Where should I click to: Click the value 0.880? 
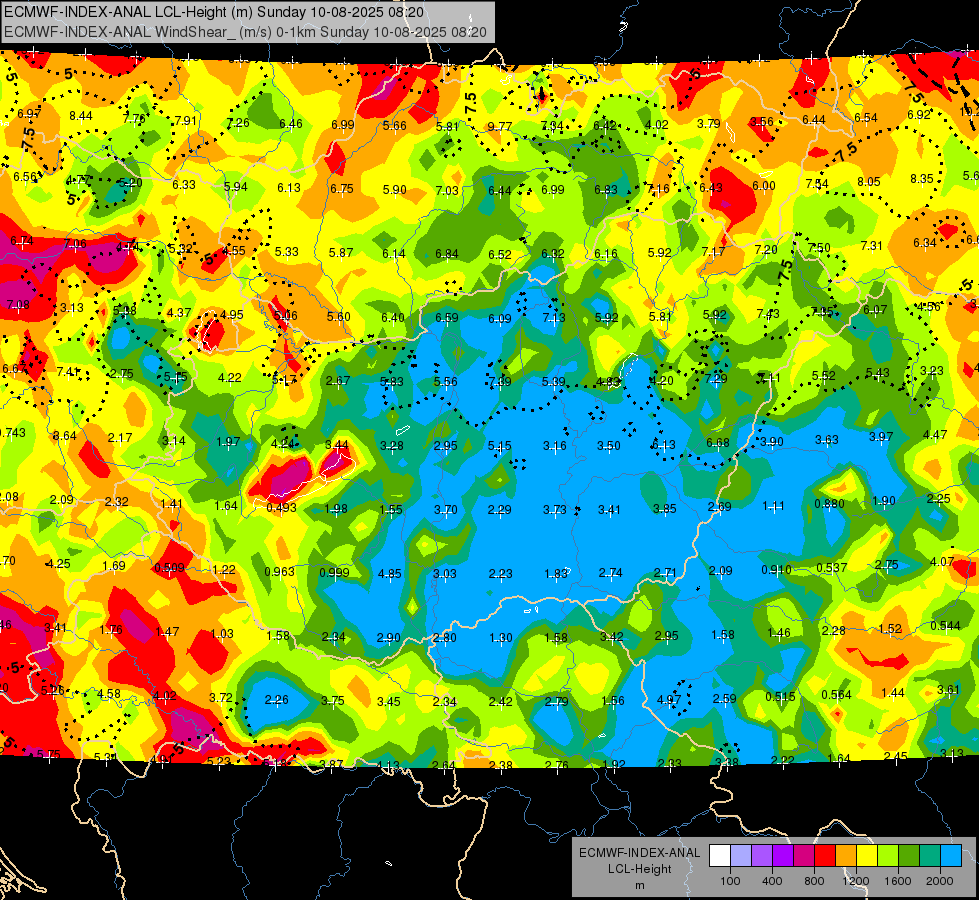coord(829,503)
